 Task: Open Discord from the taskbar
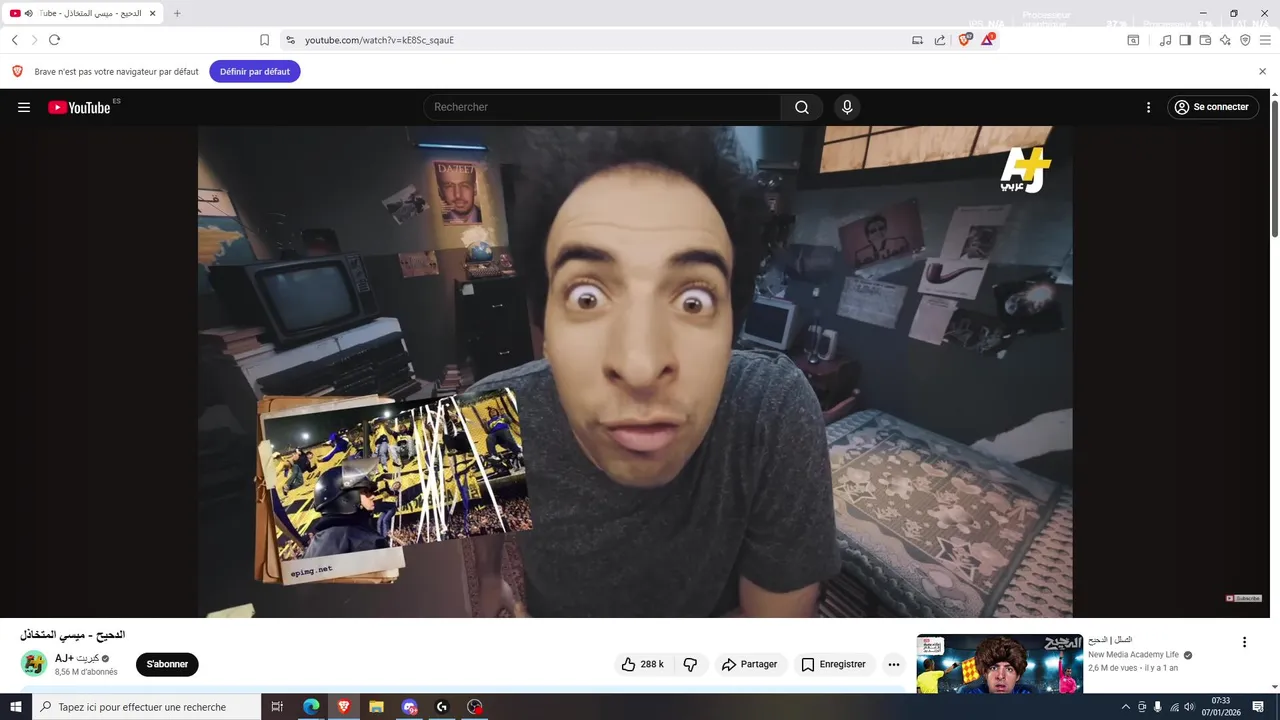409,707
